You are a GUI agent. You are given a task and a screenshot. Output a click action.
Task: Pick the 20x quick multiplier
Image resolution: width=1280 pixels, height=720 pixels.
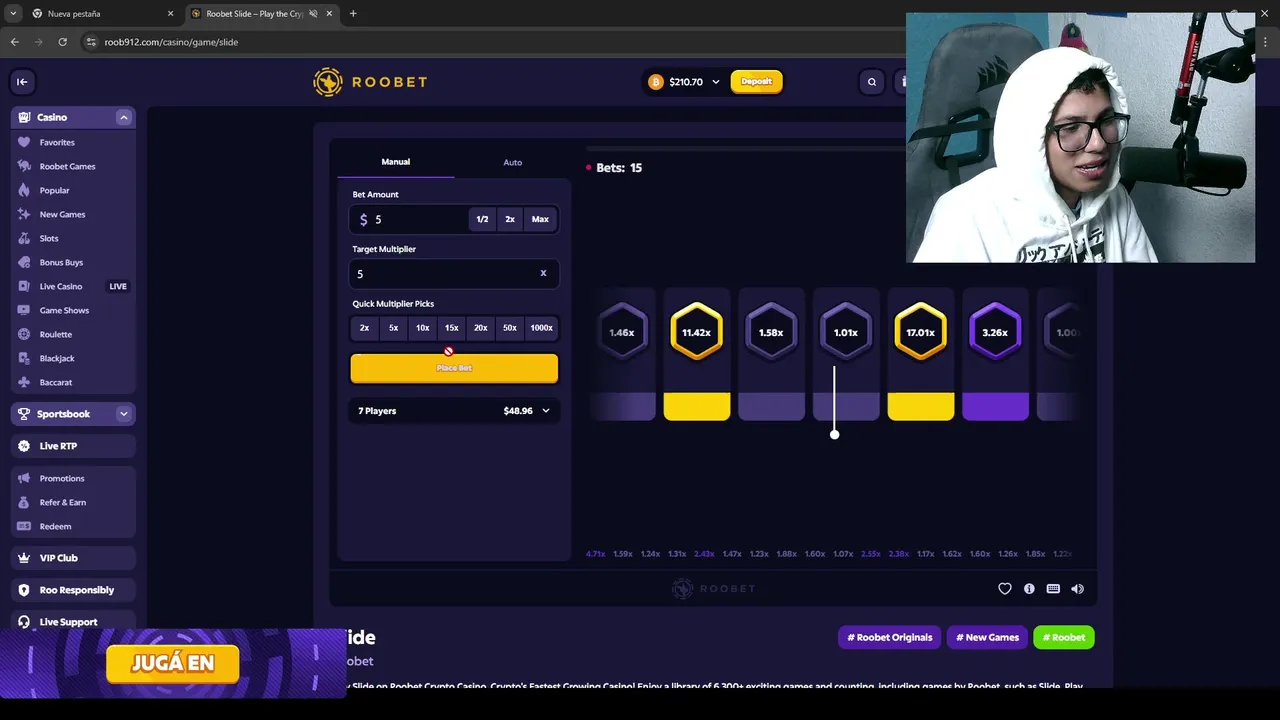[481, 328]
